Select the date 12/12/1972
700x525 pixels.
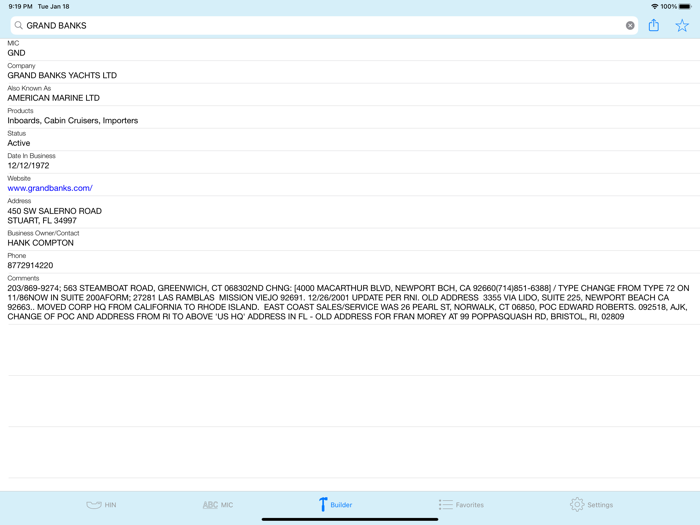(x=28, y=166)
